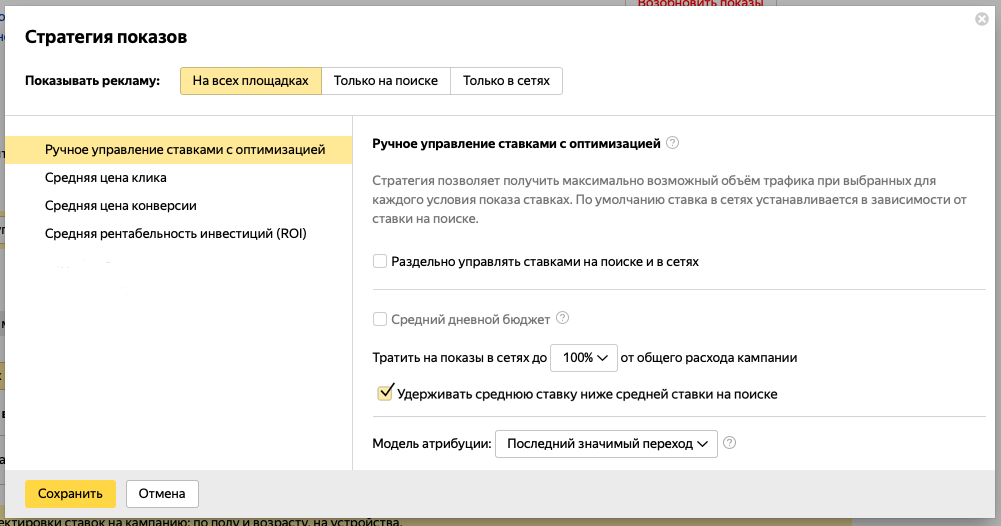Click the Стратегия показов dialog heading
The height and width of the screenshot is (526, 1001).
[106, 38]
